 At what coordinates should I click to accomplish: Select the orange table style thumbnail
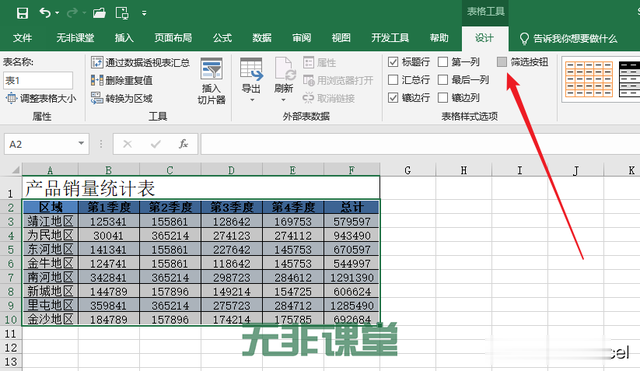[589, 79]
